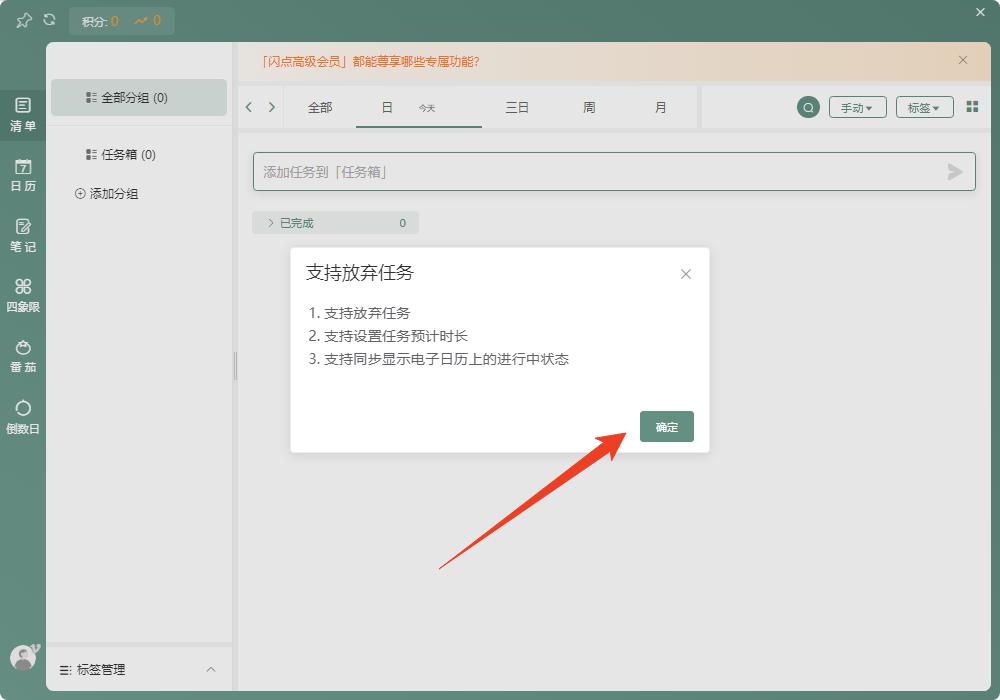The width and height of the screenshot is (1000, 700).
Task: Switch layout using the grid view icon
Action: point(971,107)
